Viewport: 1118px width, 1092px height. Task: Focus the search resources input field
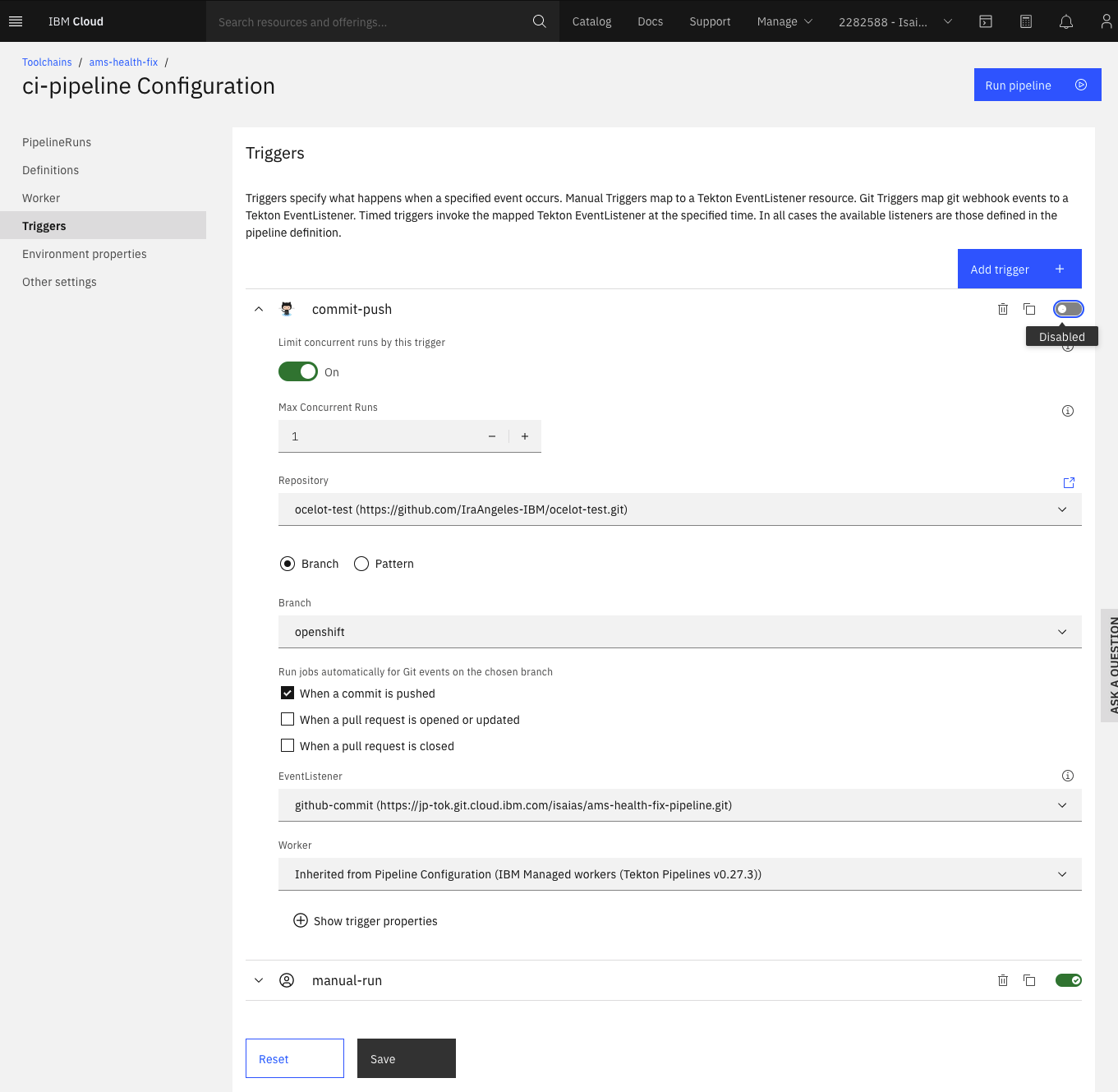click(x=370, y=21)
